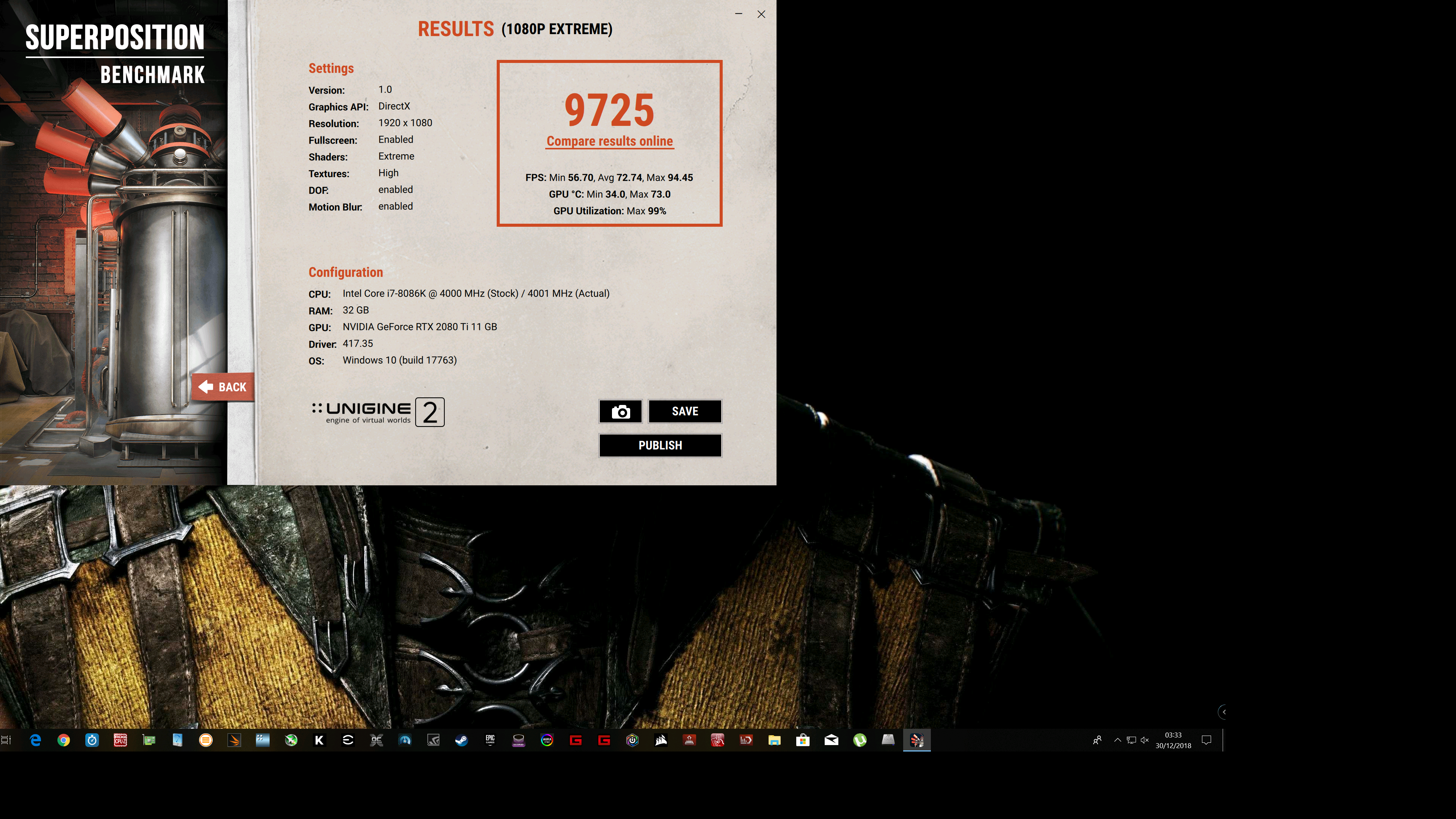This screenshot has width=1456, height=819.
Task: Launch Microsoft Edge from the taskbar
Action: [x=35, y=741]
